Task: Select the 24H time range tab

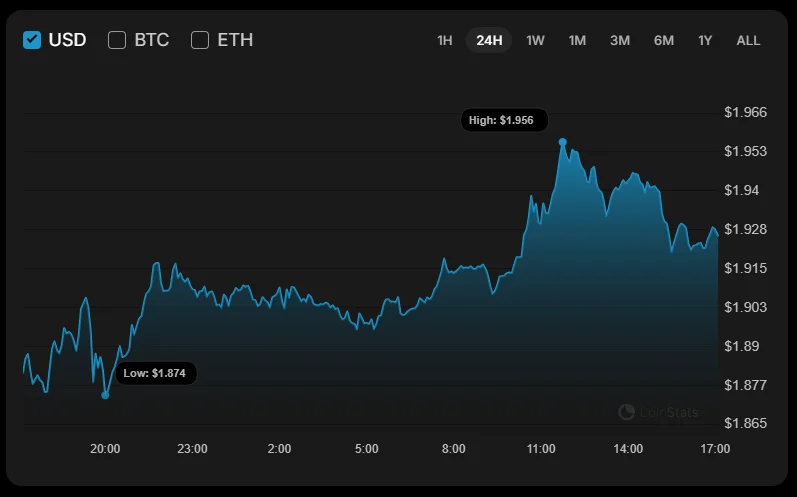Action: [489, 40]
